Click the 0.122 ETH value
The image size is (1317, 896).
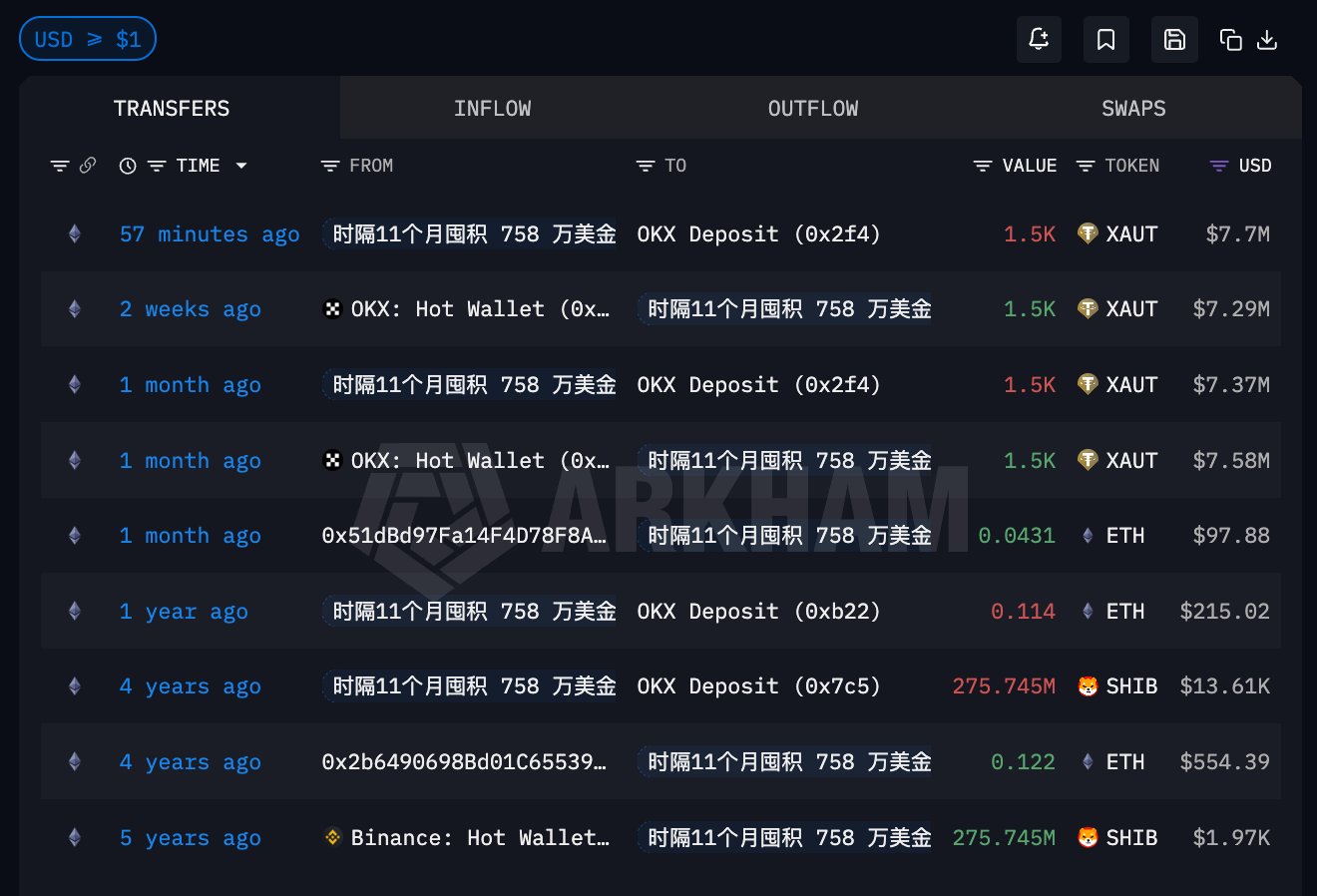pos(1024,762)
